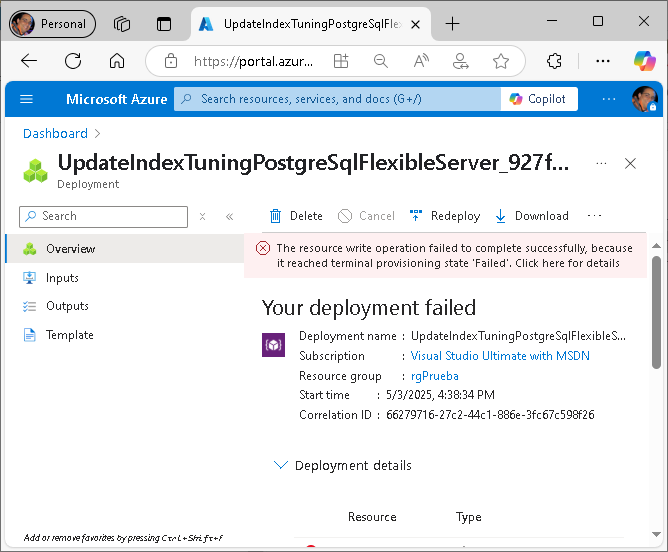Open more options beside the deployment title
The width and height of the screenshot is (668, 552).
coord(601,164)
